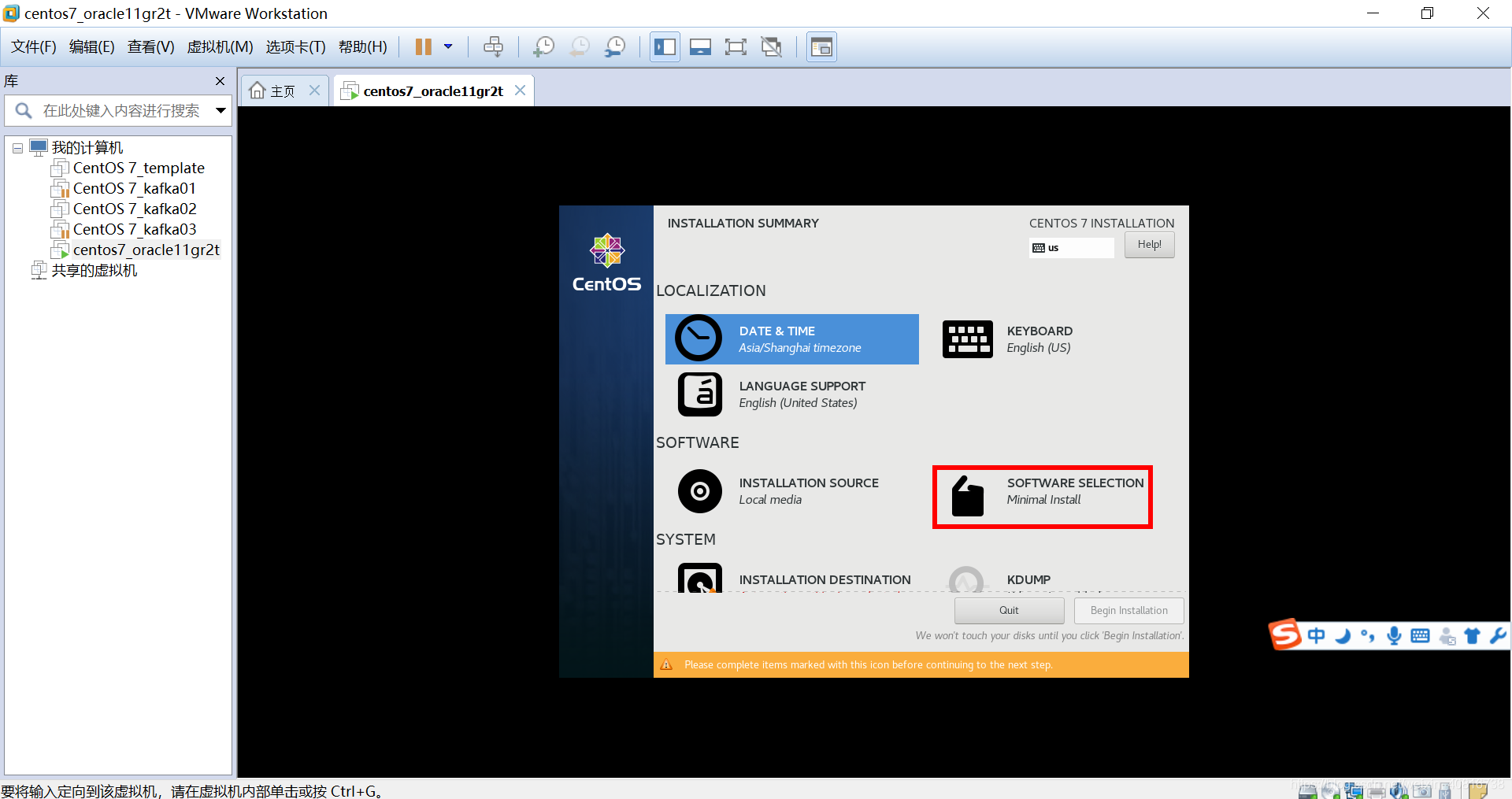Screen dimensions: 1512x799
Task: Open the 选项卡(T) menu
Action: point(296,47)
